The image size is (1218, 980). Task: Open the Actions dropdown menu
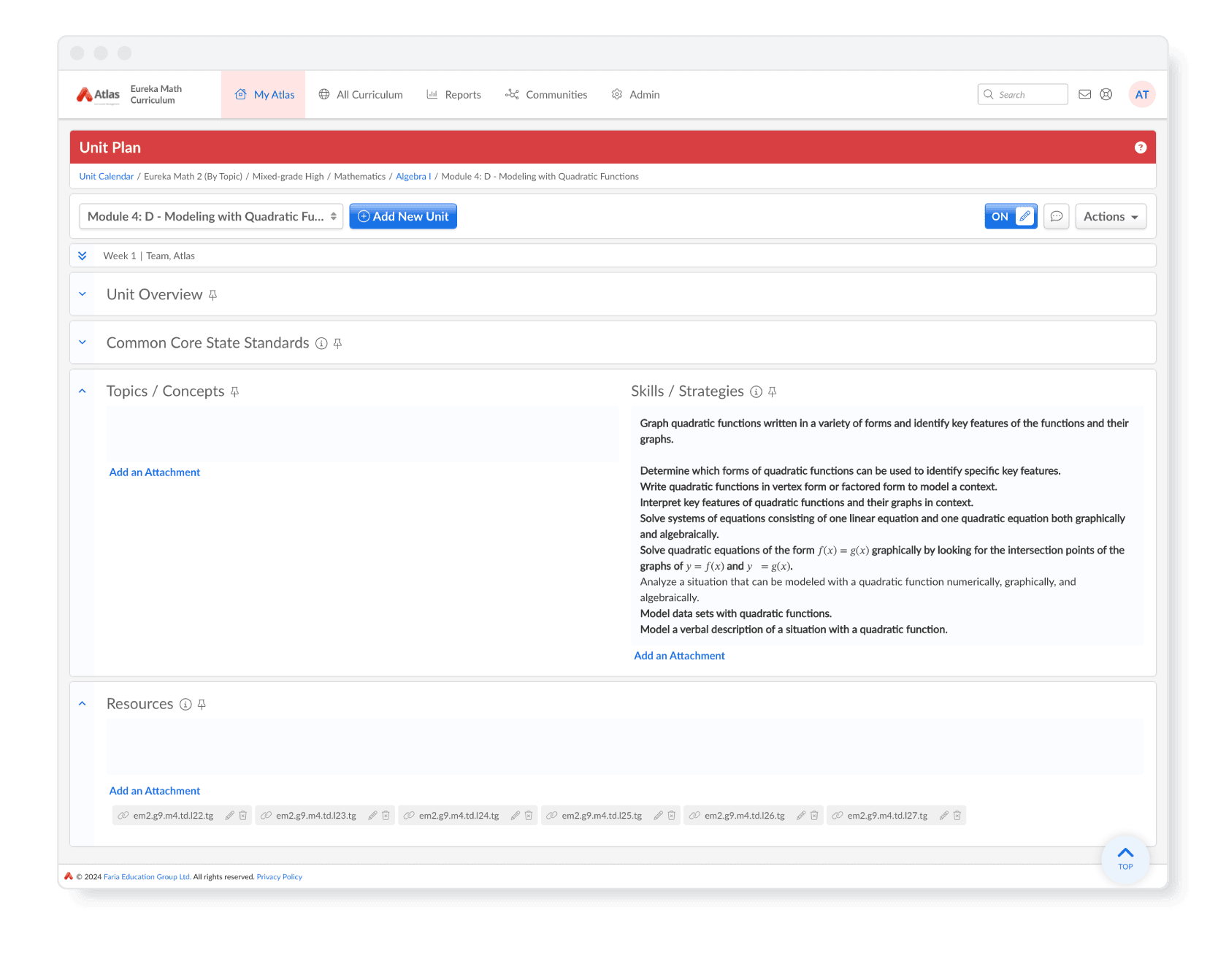(1110, 216)
